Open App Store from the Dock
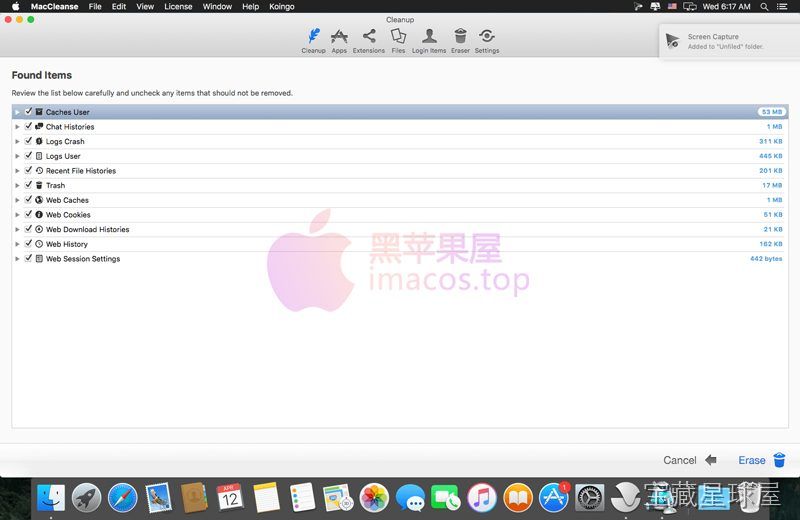This screenshot has width=800, height=520. point(554,498)
